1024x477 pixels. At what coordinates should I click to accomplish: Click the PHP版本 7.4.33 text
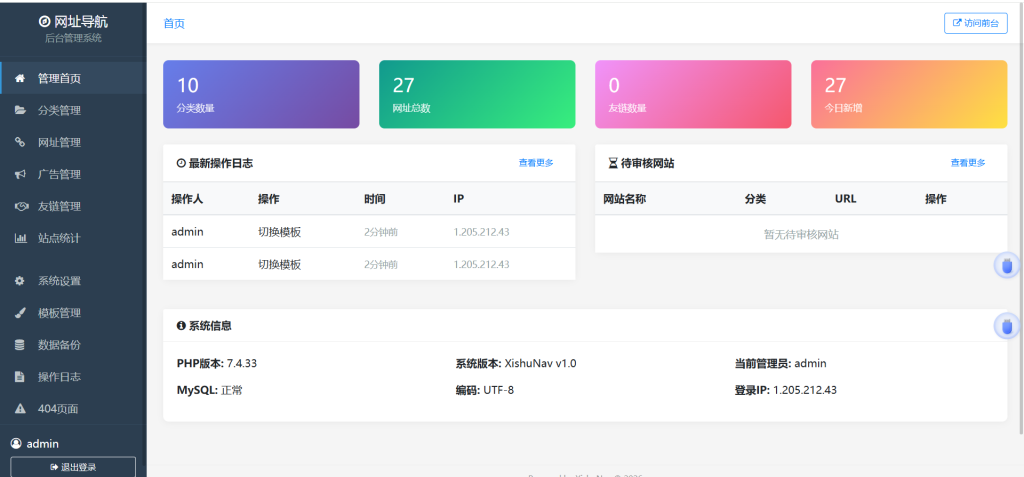coord(217,364)
